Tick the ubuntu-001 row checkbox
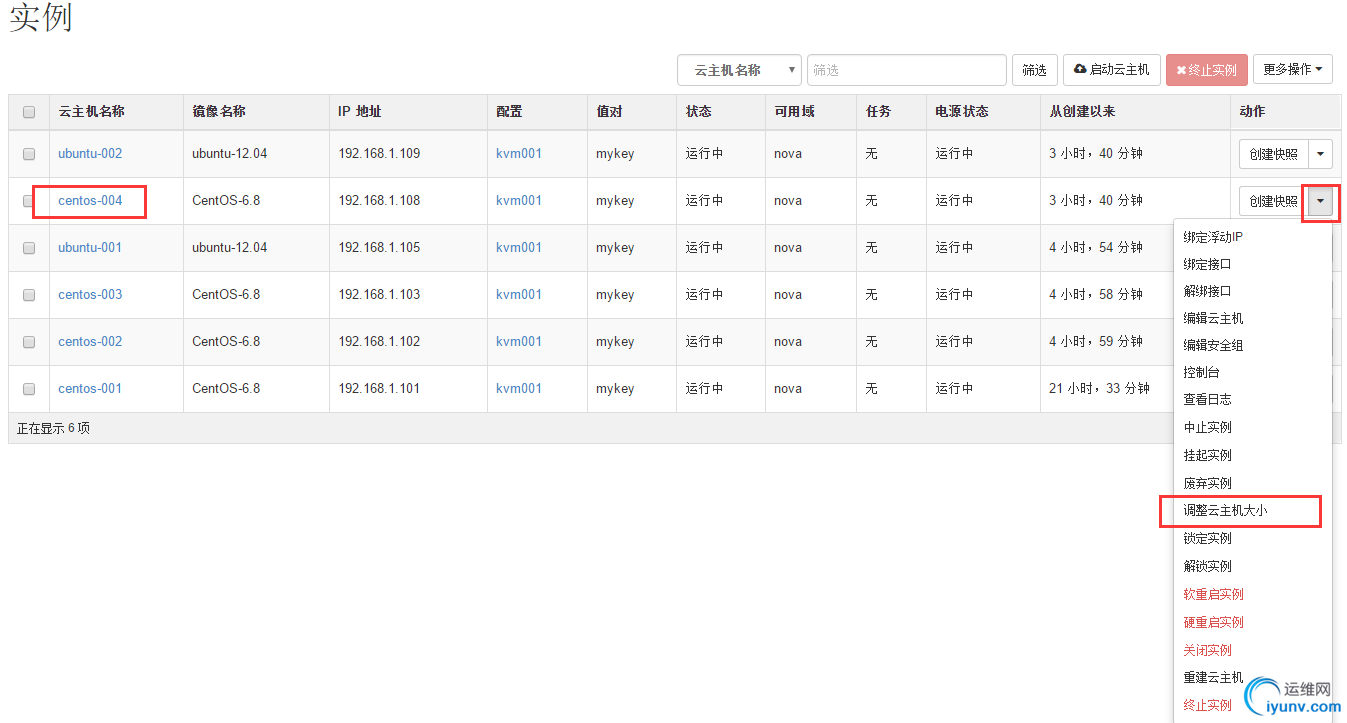The width and height of the screenshot is (1347, 723). point(29,248)
